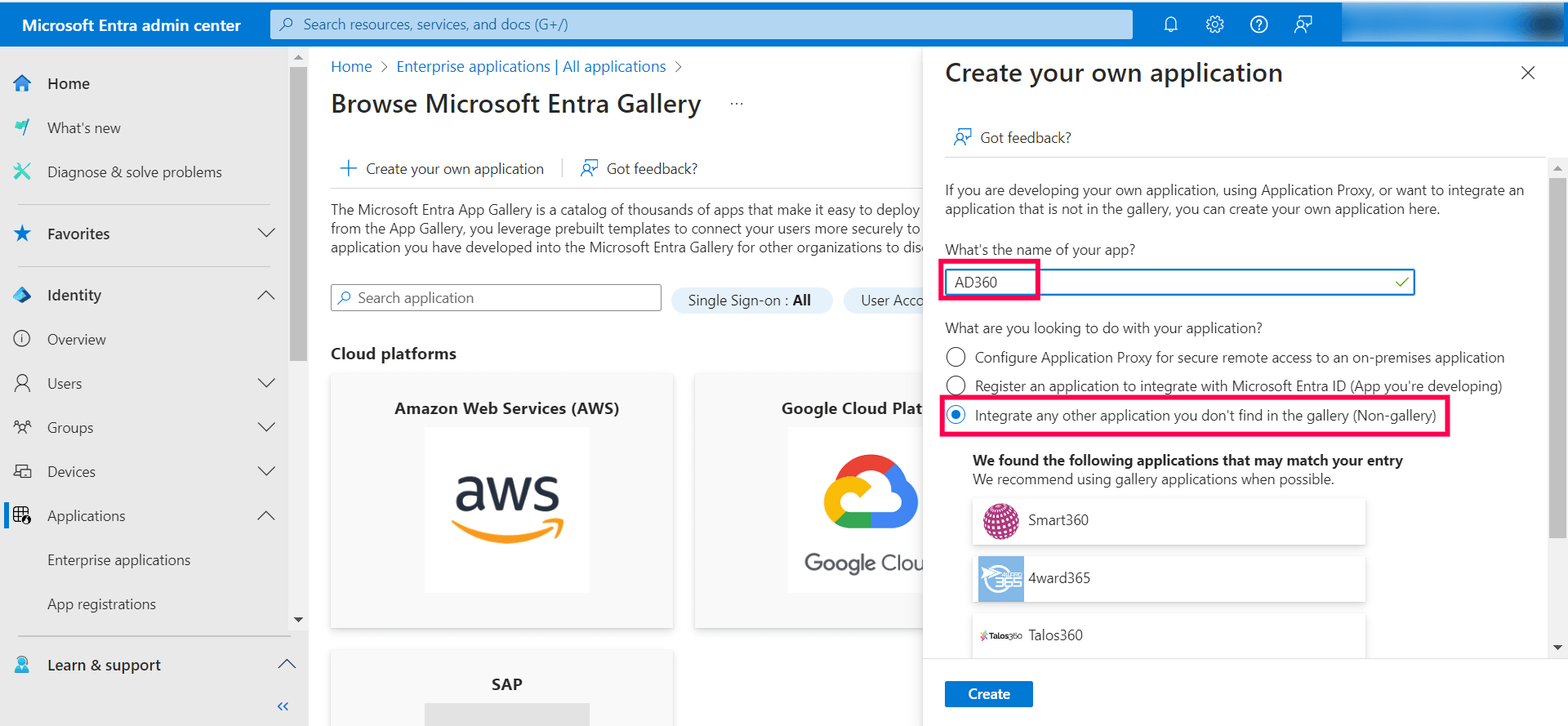Expand the Favorites section
Screen dimensions: 1568x726
coord(266,234)
